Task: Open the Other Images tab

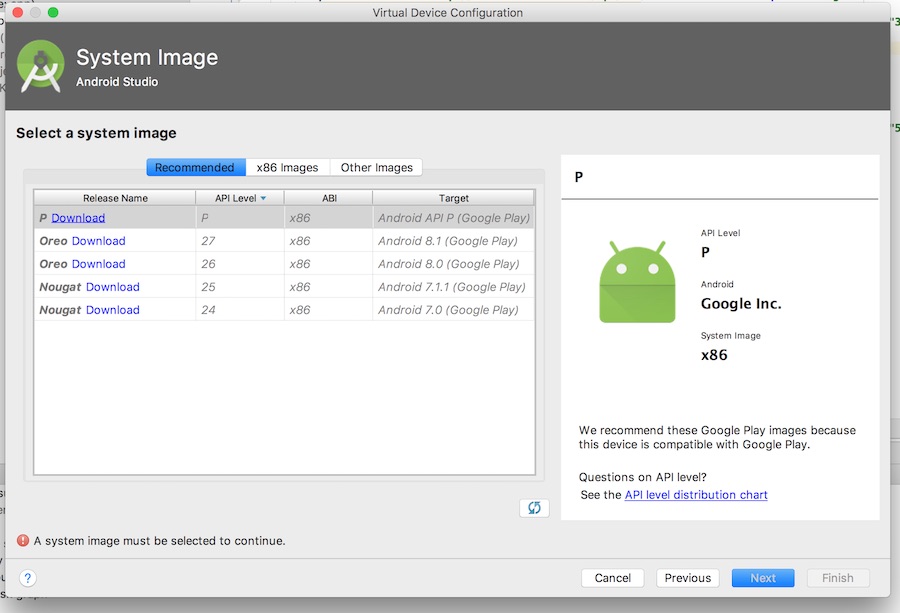Action: pyautogui.click(x=377, y=168)
